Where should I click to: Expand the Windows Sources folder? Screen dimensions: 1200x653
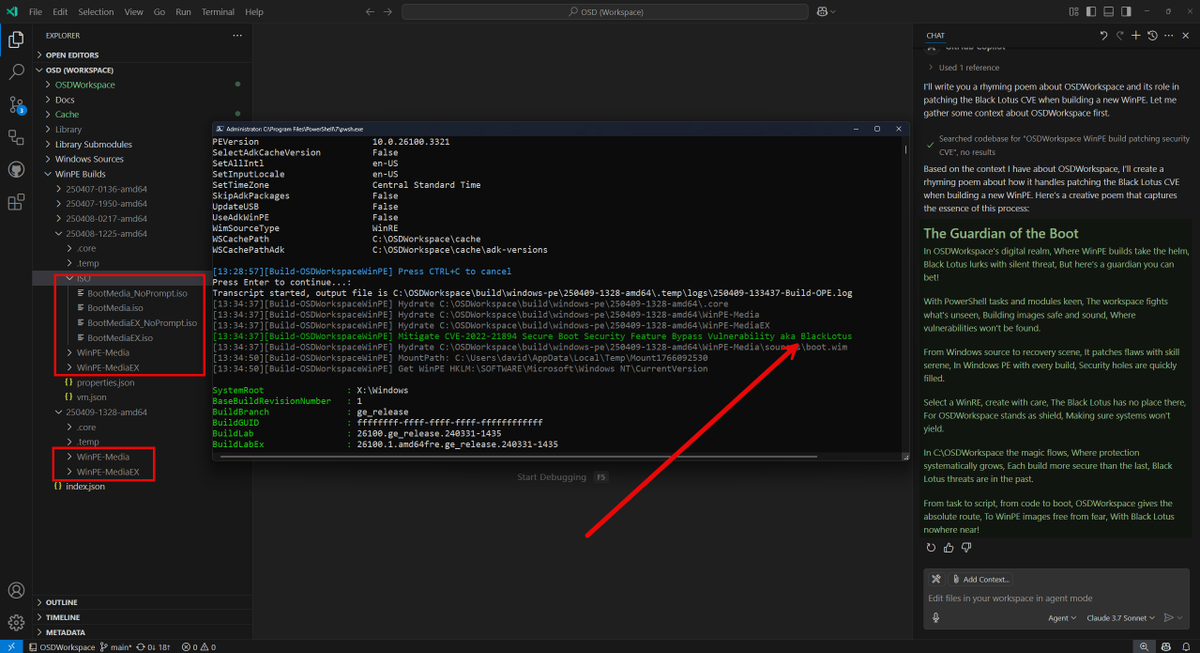(x=89, y=159)
